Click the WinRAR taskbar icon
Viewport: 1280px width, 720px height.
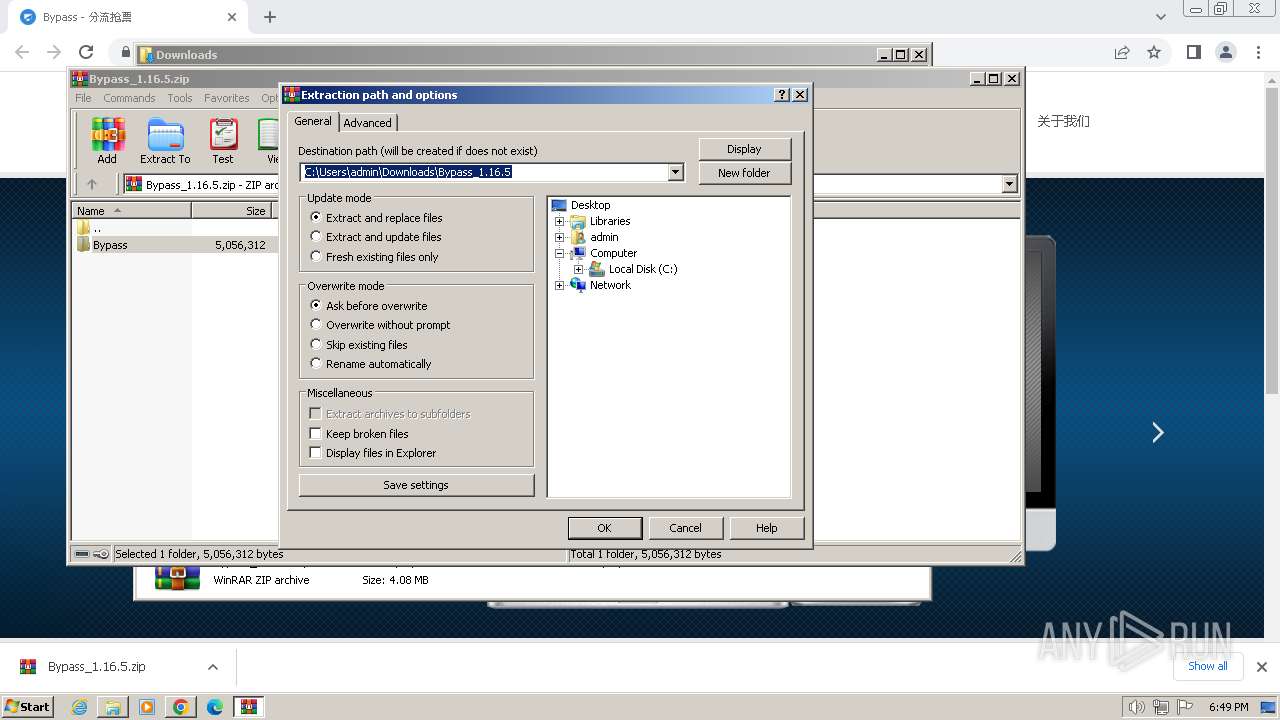(x=249, y=707)
